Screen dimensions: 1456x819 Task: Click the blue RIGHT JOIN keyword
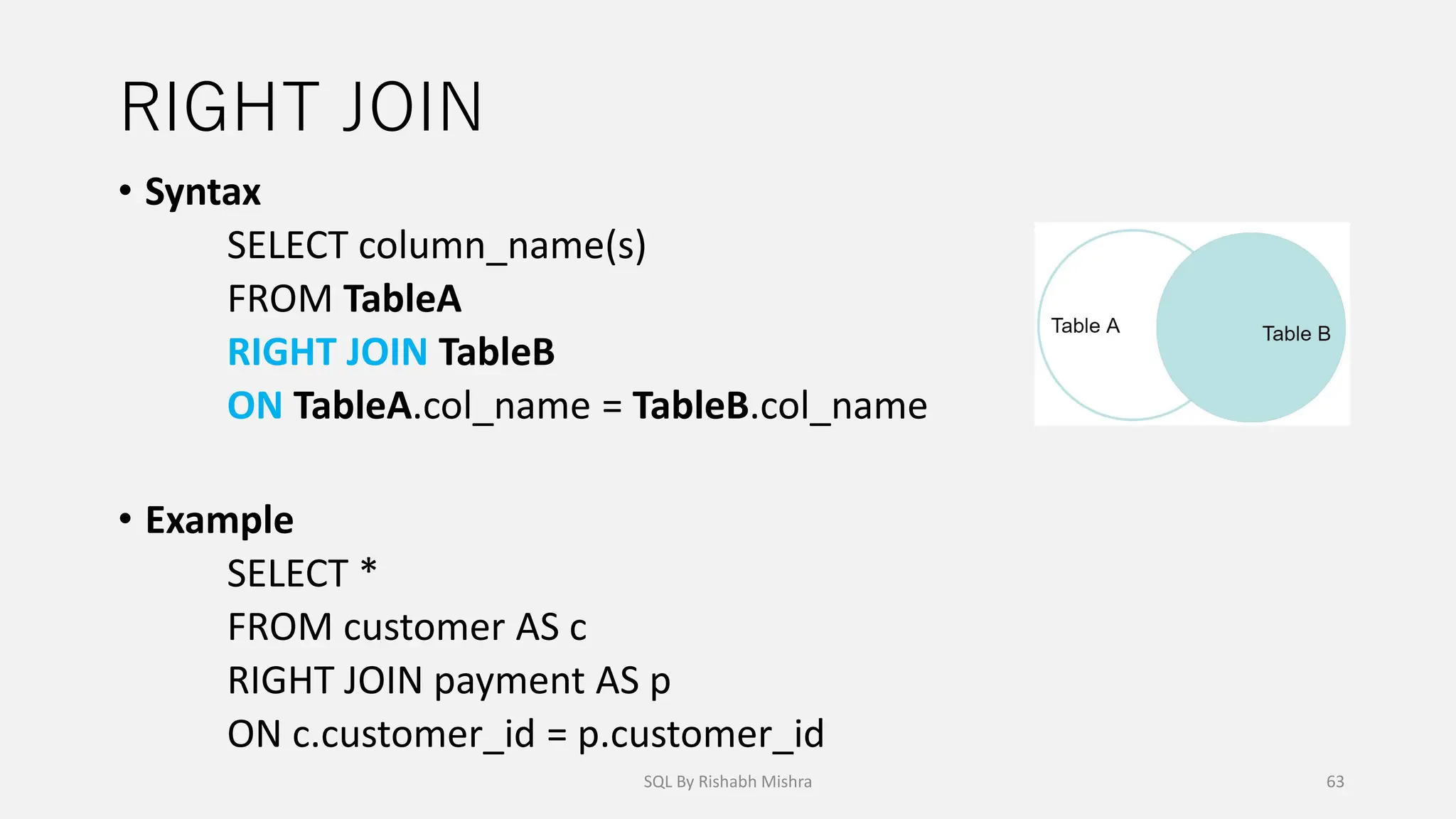[327, 353]
